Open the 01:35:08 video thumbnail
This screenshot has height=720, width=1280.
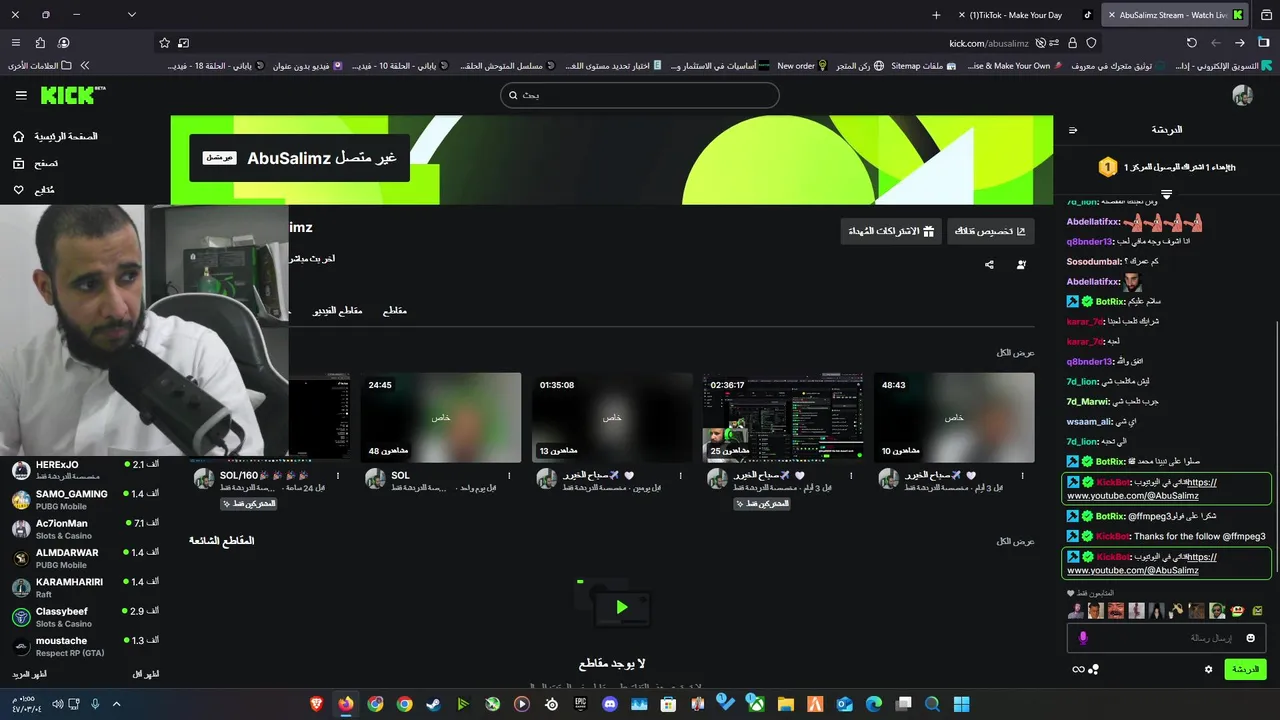click(612, 417)
